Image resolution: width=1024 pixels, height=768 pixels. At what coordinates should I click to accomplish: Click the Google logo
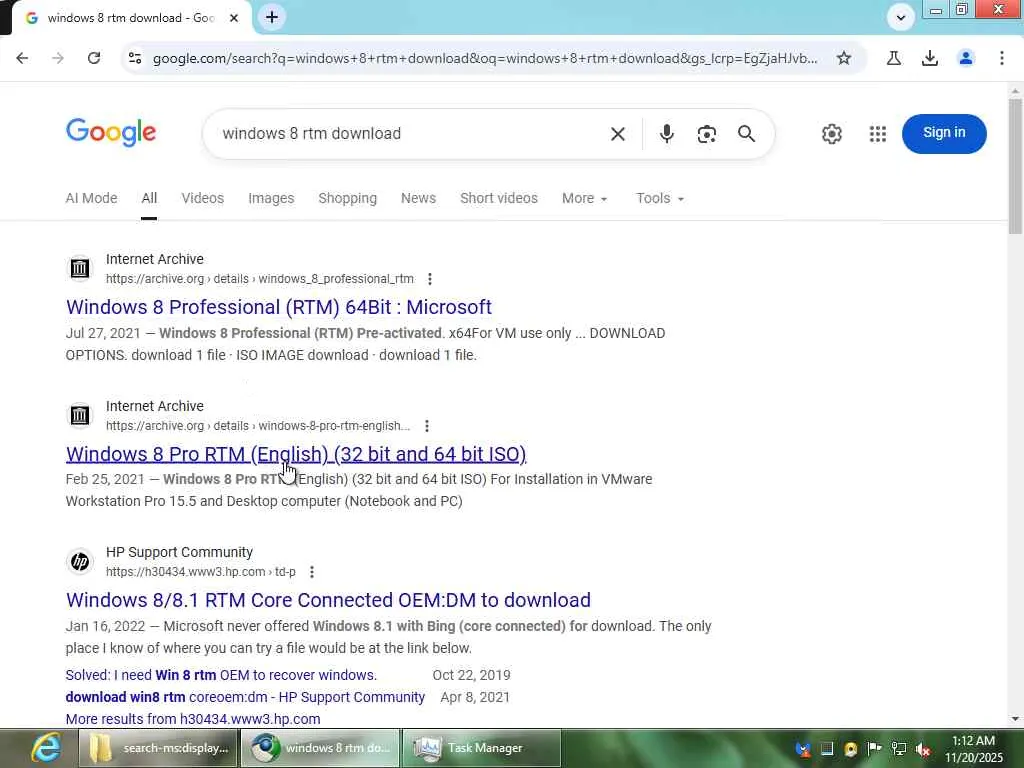point(111,133)
